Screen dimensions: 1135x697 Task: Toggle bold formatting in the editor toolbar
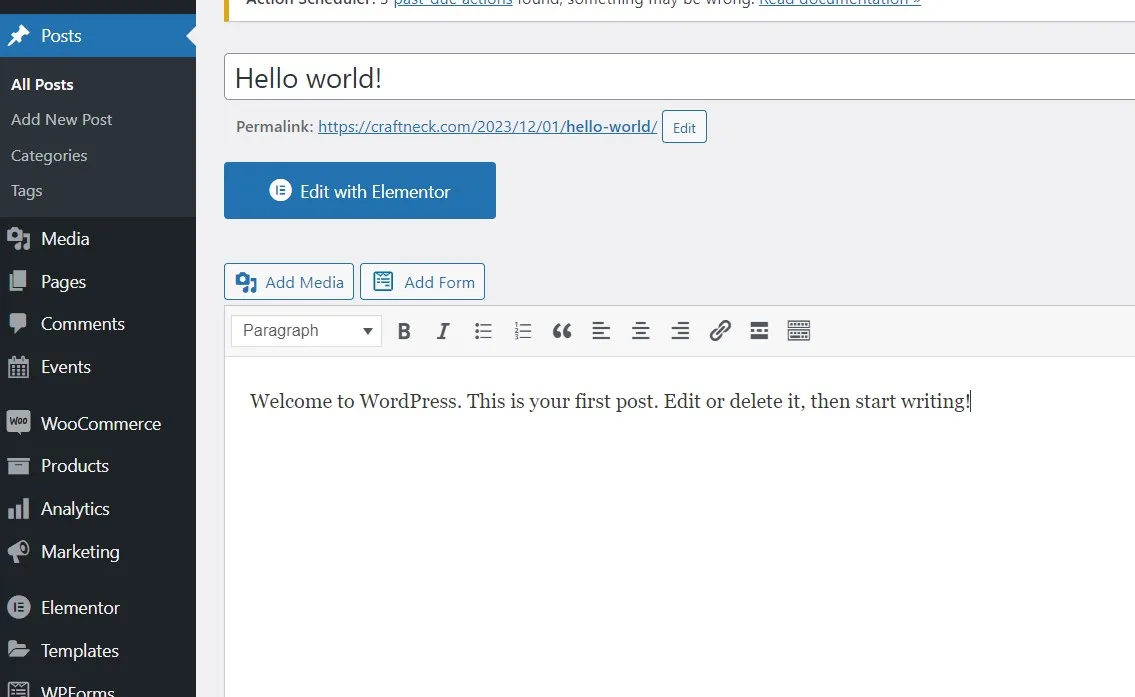click(404, 331)
